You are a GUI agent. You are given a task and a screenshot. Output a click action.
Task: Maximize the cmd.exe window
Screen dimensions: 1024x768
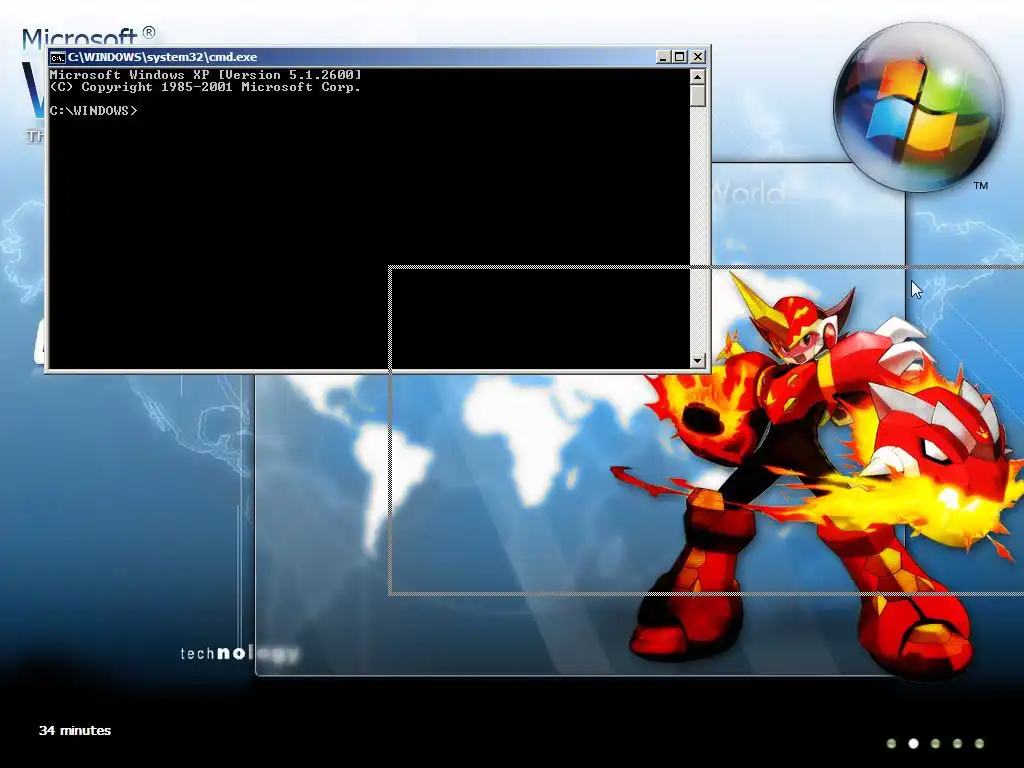coord(680,57)
